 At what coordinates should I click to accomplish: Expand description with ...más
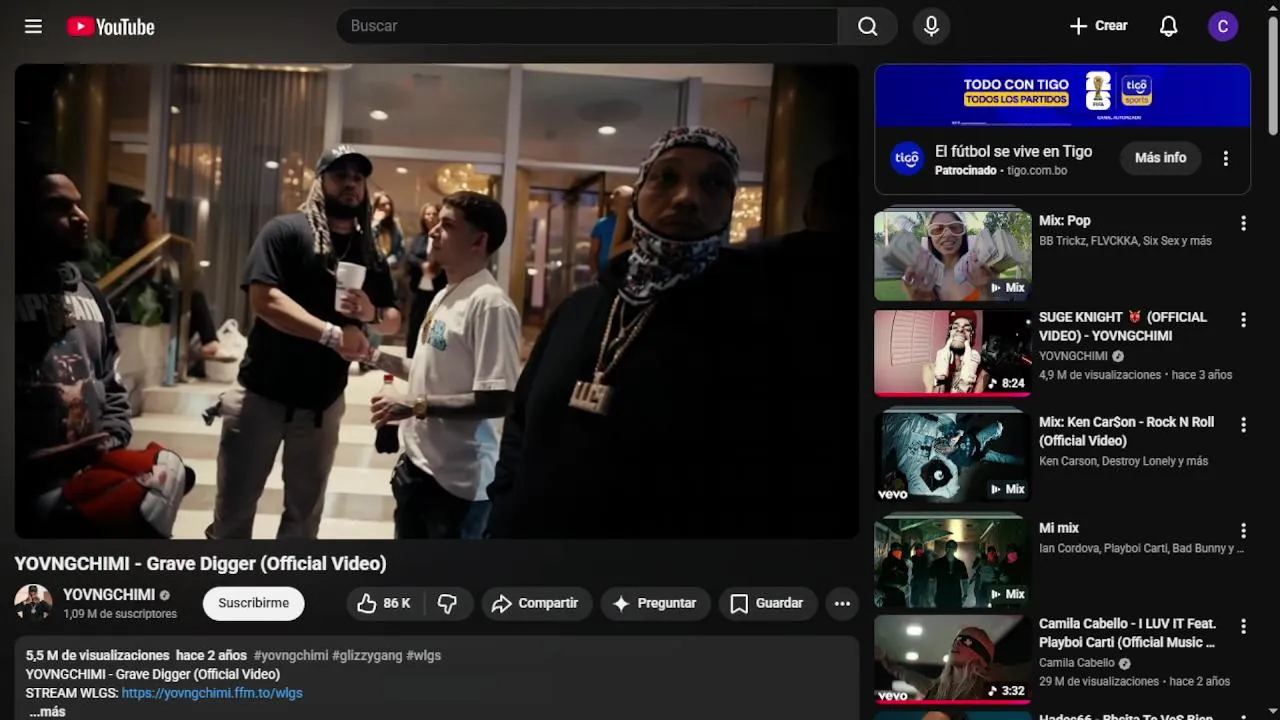point(47,711)
